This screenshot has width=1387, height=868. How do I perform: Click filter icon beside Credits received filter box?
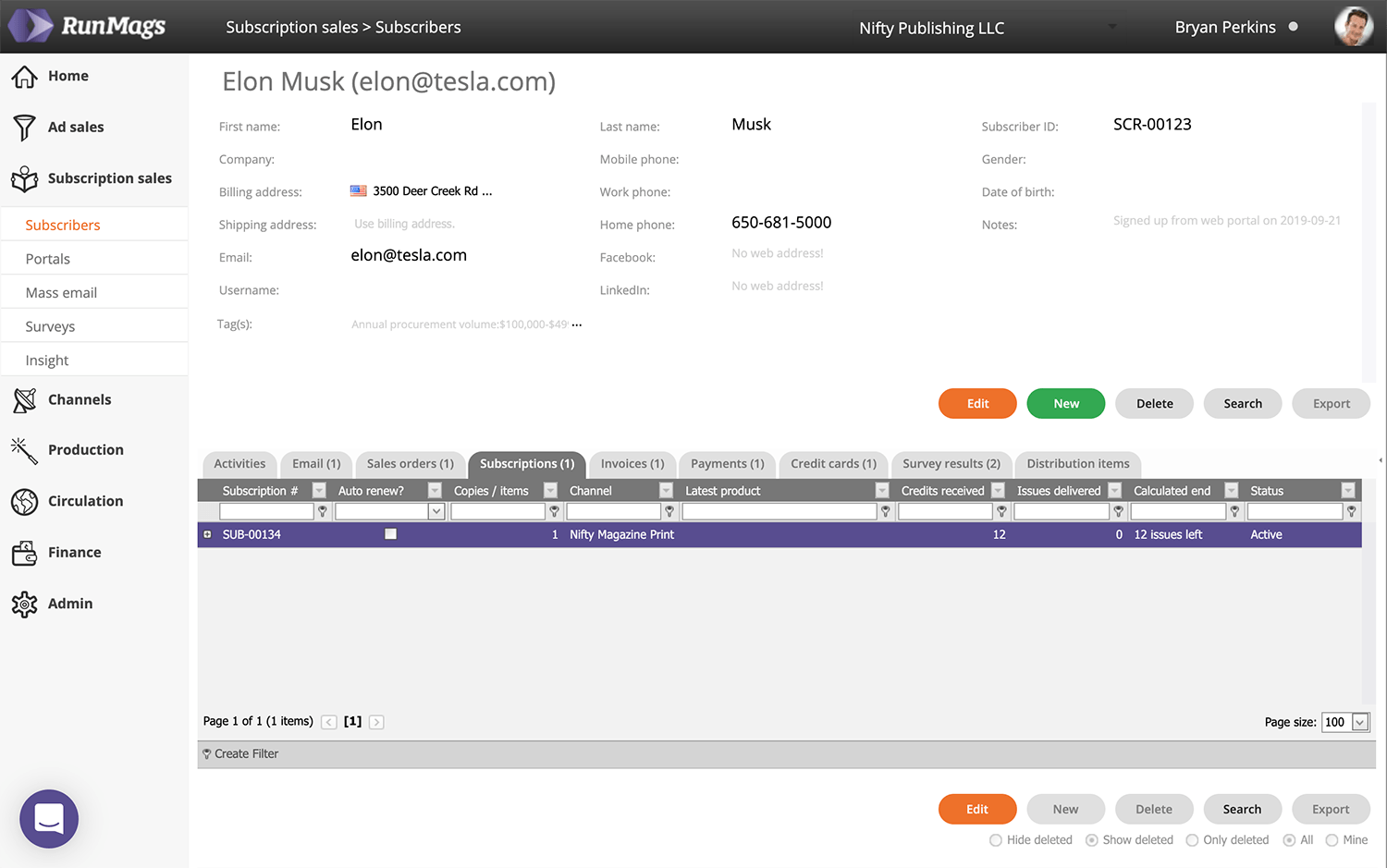[1002, 511]
